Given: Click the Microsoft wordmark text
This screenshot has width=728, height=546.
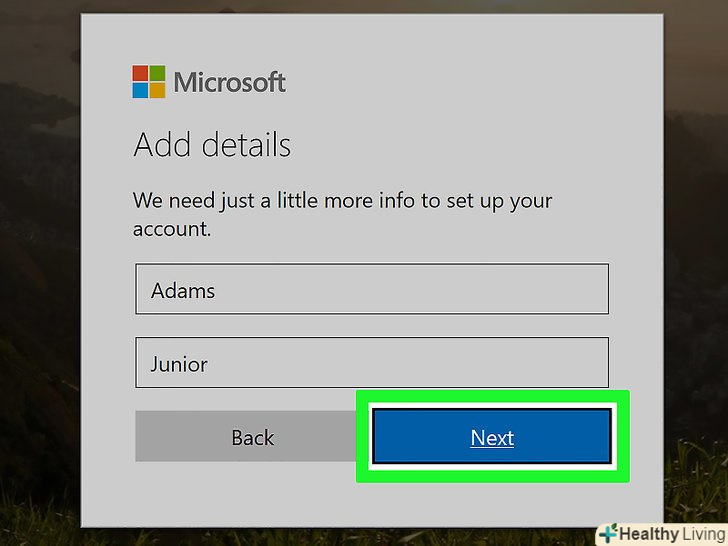Looking at the screenshot, I should click(x=229, y=82).
